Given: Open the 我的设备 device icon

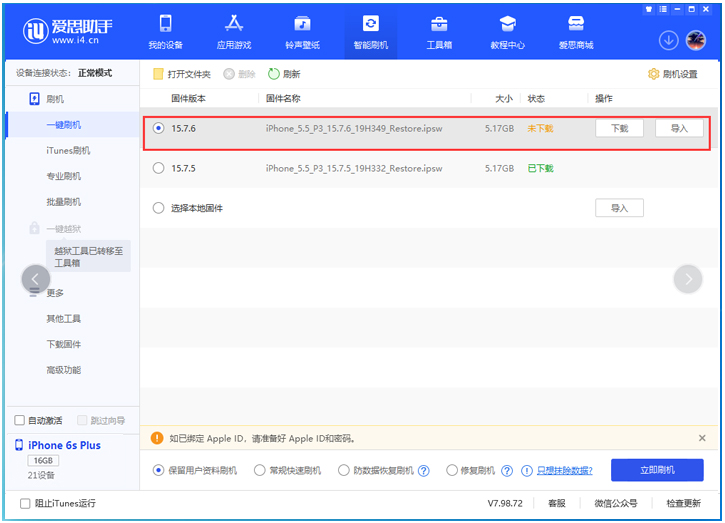Looking at the screenshot, I should coord(165,24).
